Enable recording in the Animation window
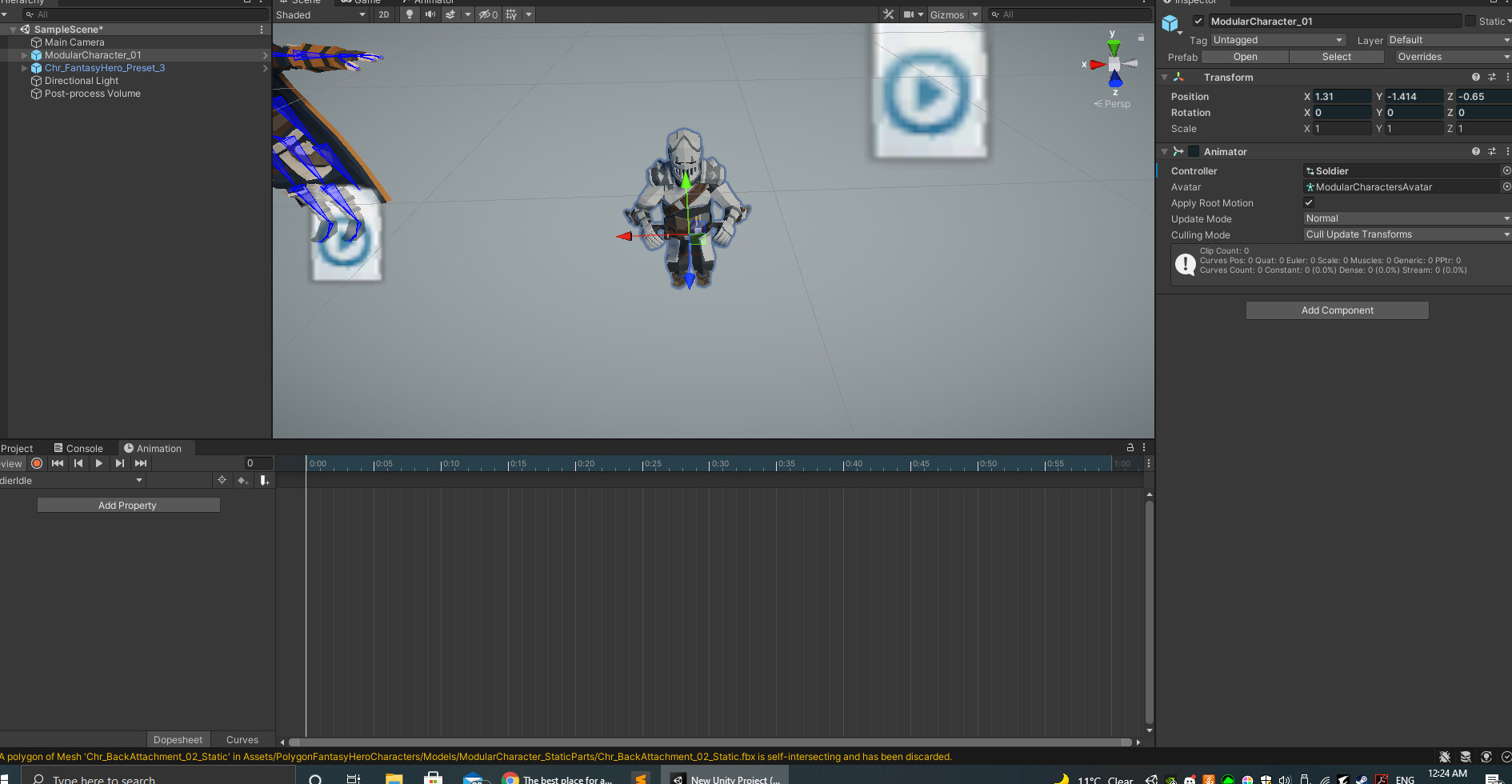Image resolution: width=1512 pixels, height=784 pixels. [x=36, y=463]
